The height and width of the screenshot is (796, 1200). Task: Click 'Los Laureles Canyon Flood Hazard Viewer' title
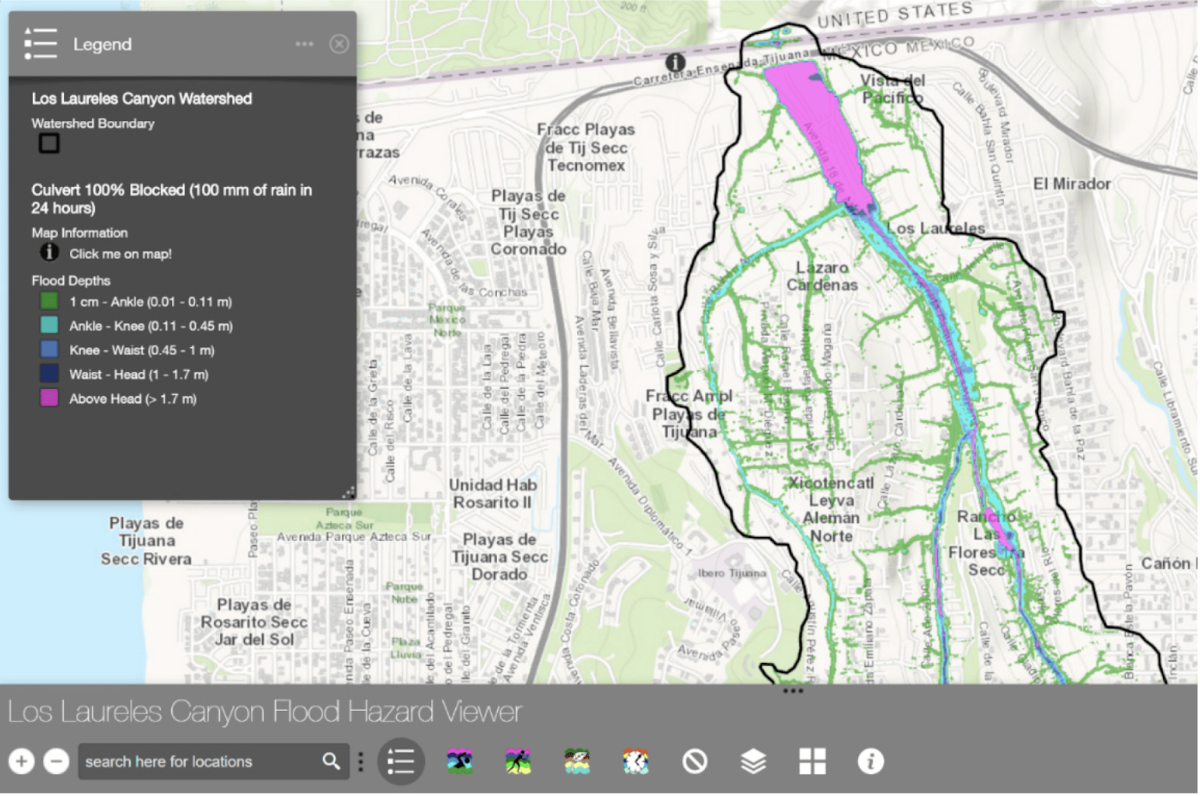(x=265, y=712)
